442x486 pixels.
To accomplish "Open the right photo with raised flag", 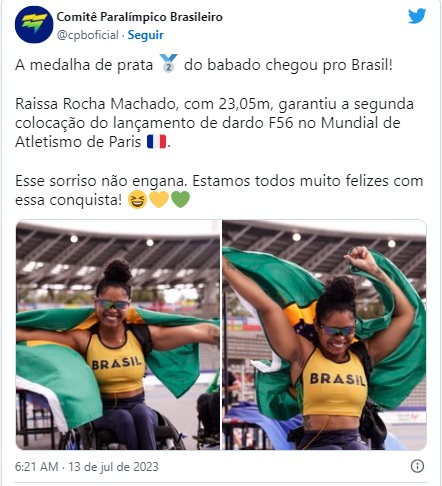I will 324,335.
